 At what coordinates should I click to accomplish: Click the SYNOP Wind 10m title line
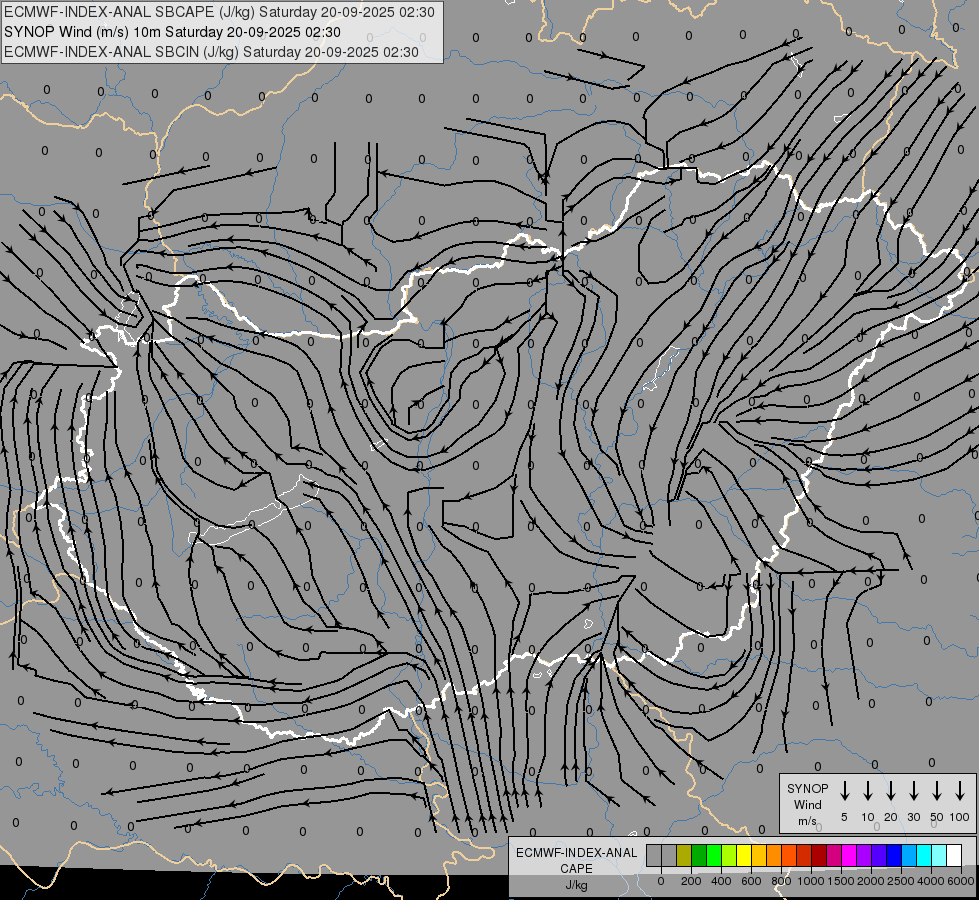coord(172,32)
